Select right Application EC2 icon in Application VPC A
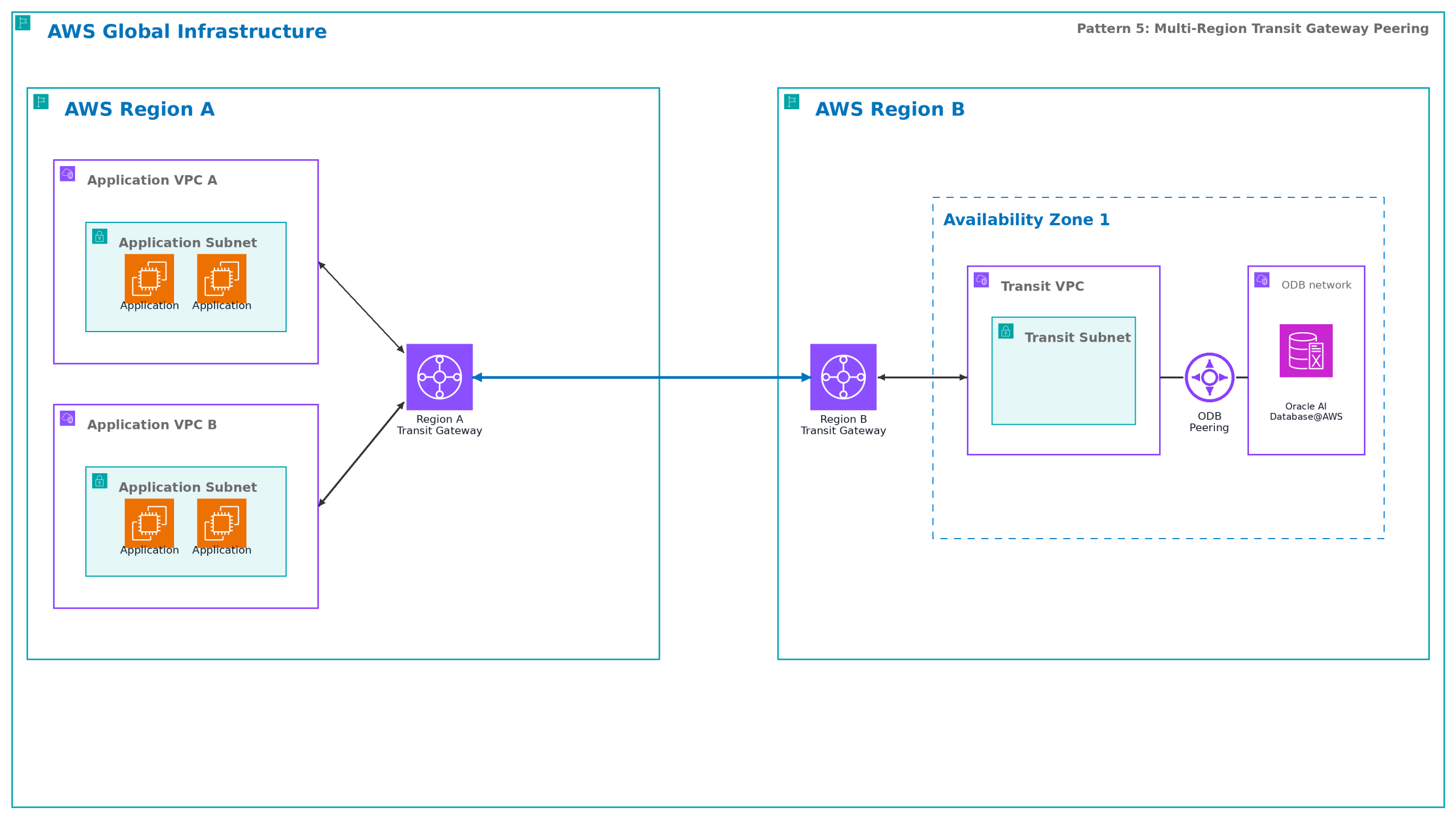 coord(221,278)
